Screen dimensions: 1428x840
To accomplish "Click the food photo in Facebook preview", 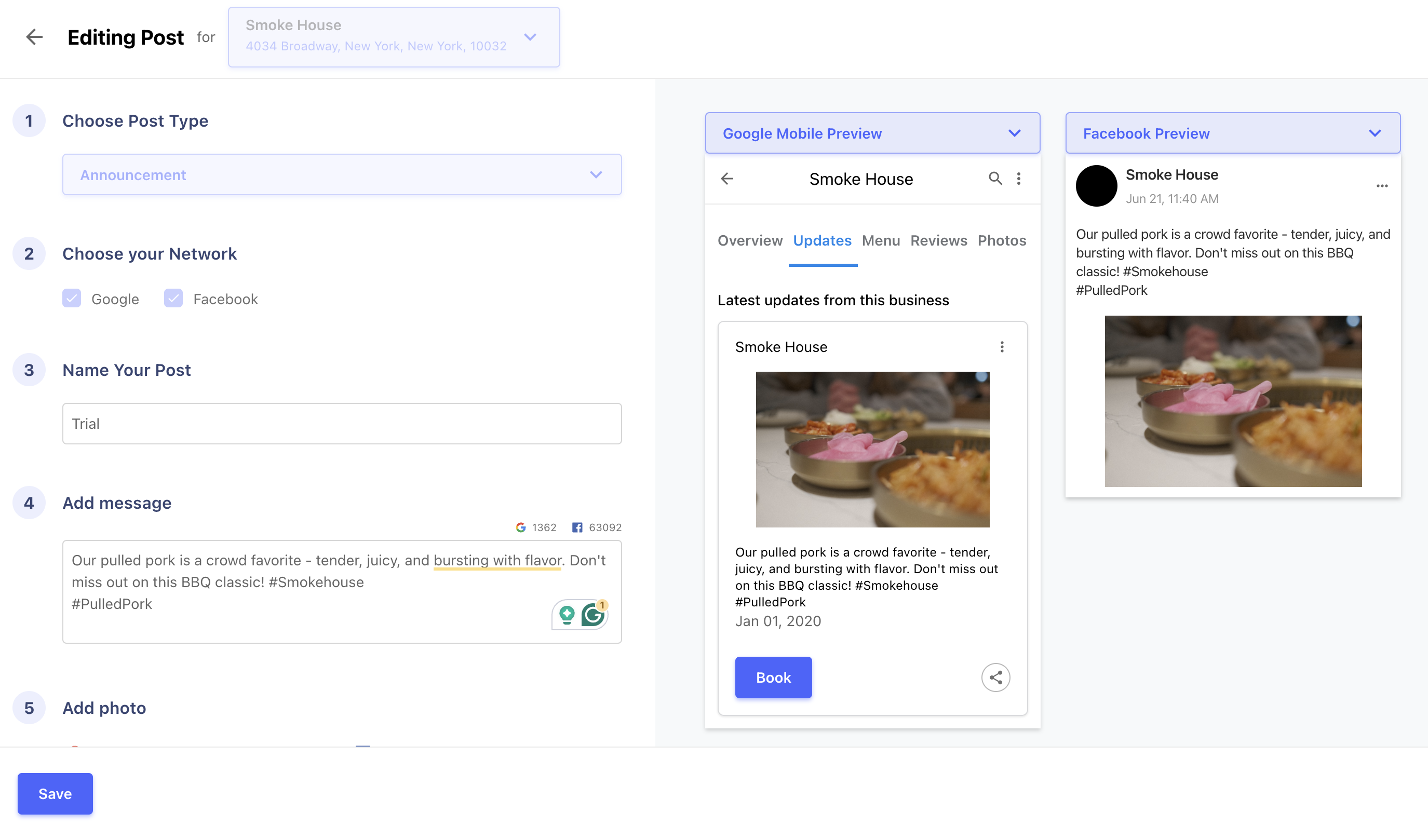I will pyautogui.click(x=1233, y=401).
